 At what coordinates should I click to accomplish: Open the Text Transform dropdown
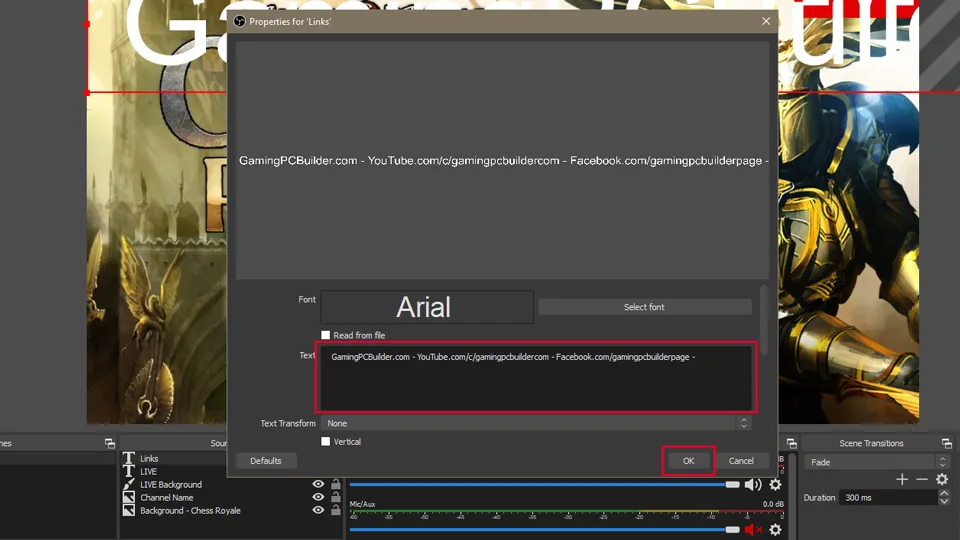pyautogui.click(x=535, y=423)
